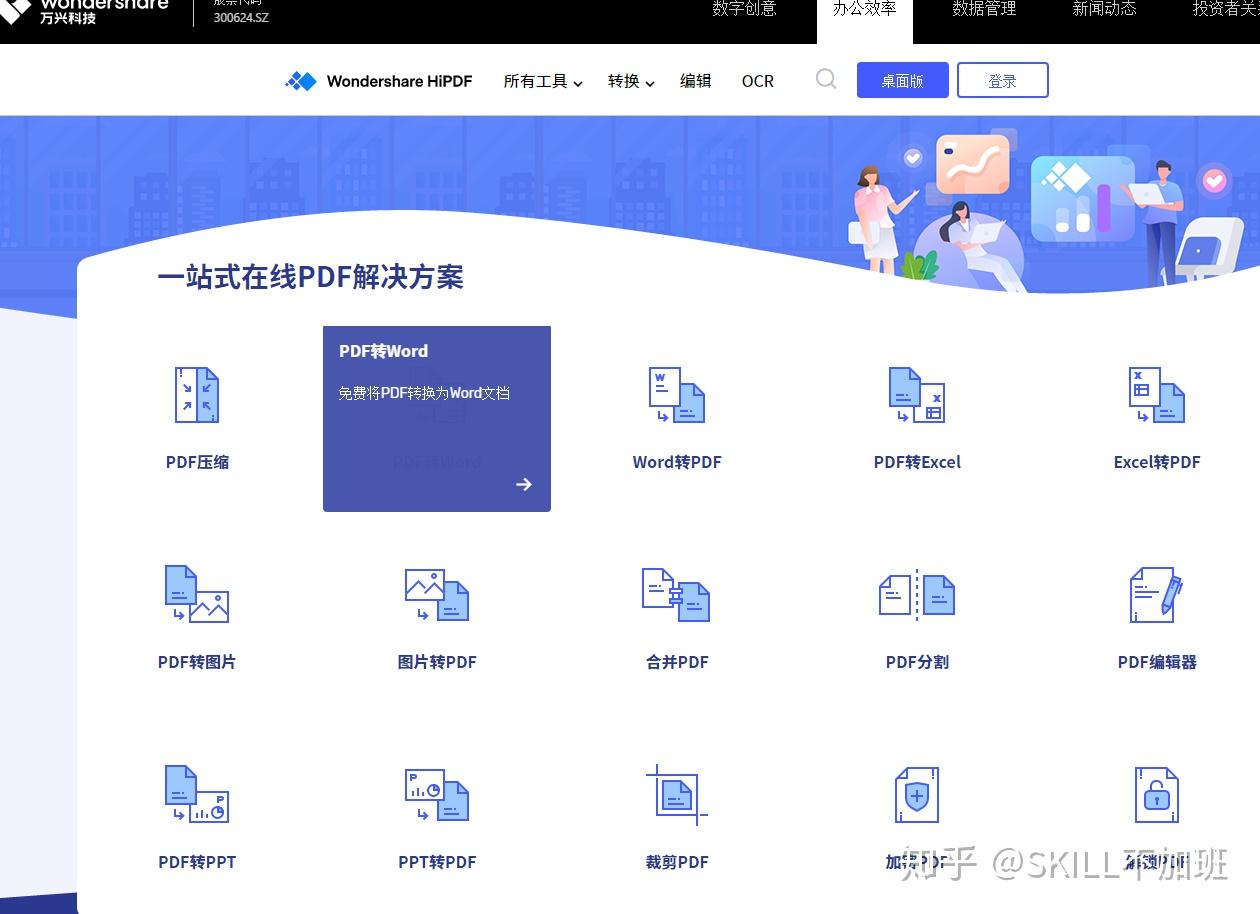Image resolution: width=1260 pixels, height=914 pixels.
Task: Open the PDF转Excel converter icon
Action: (x=917, y=394)
